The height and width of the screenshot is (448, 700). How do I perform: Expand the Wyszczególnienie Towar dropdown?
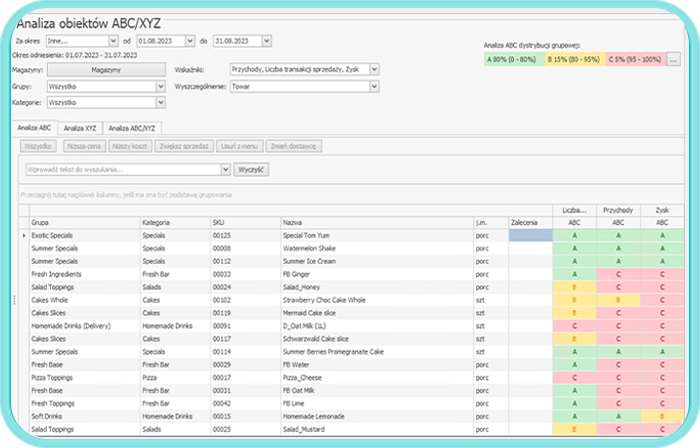(x=374, y=86)
